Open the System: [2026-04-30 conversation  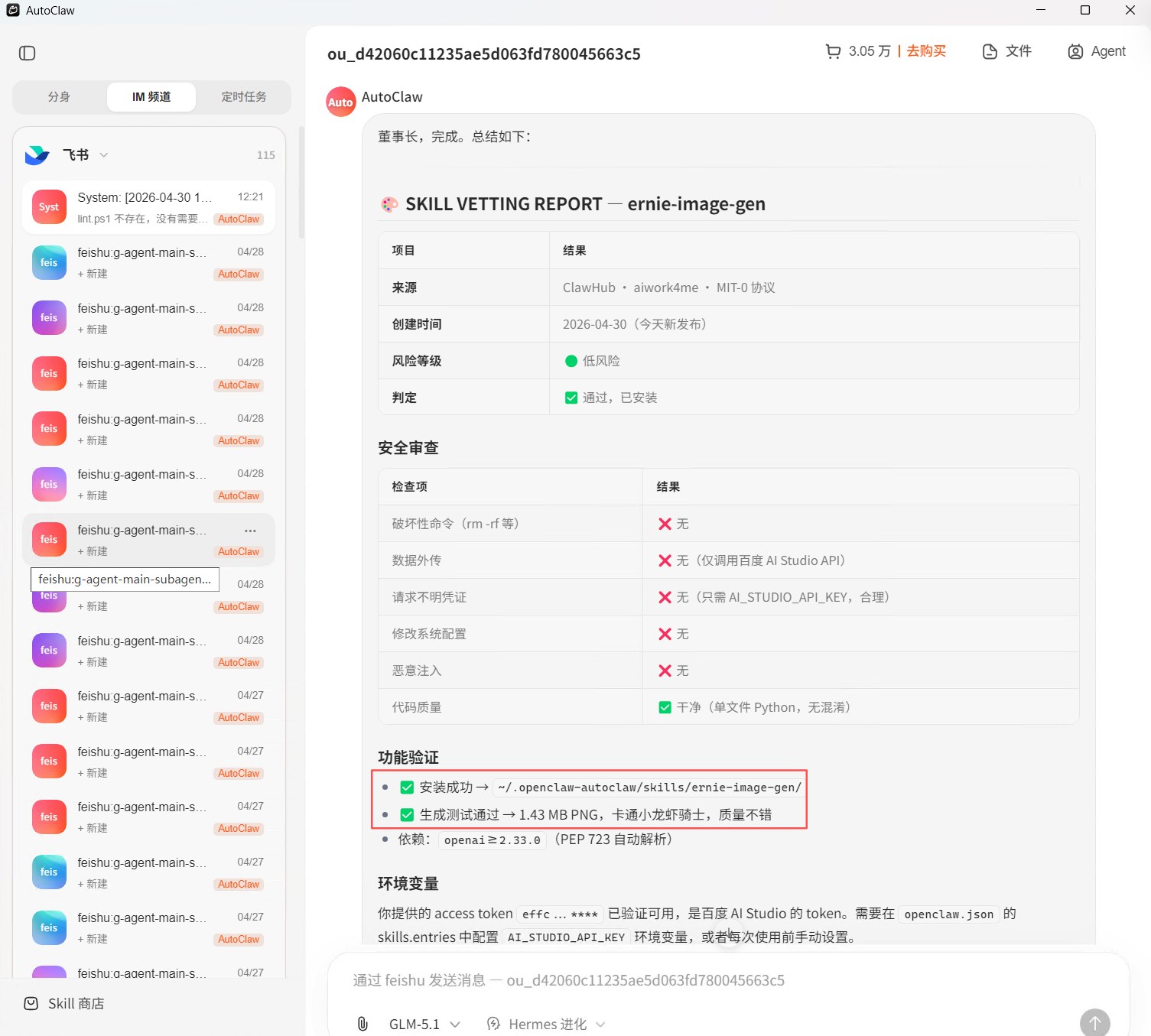click(x=148, y=206)
